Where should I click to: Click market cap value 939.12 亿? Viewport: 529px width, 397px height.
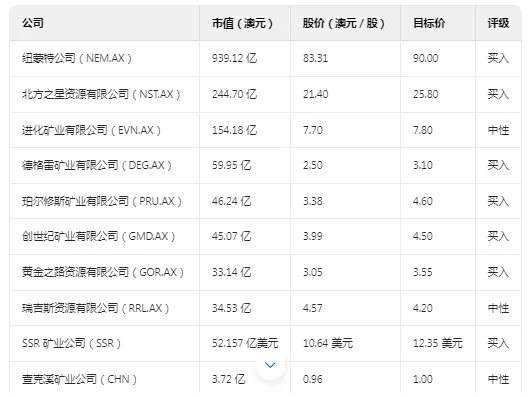point(234,58)
